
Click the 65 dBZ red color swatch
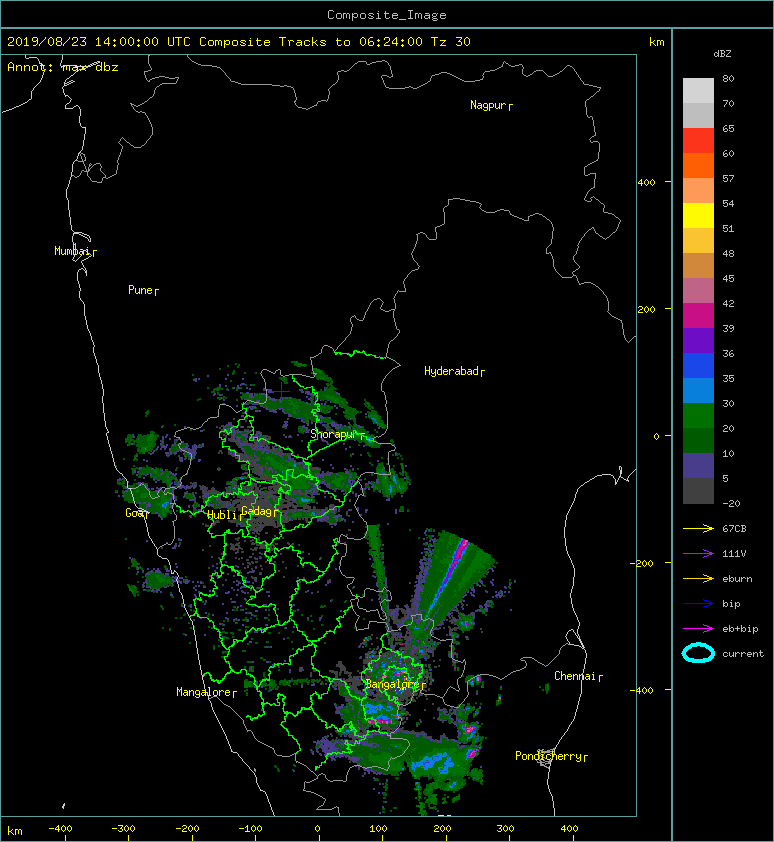click(698, 140)
